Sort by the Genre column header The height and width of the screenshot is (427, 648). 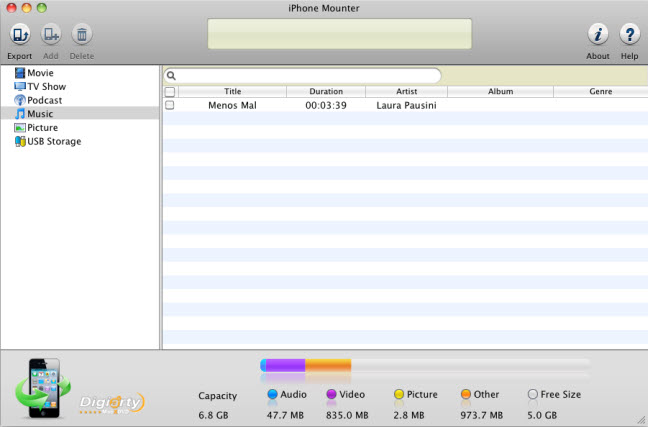601,91
